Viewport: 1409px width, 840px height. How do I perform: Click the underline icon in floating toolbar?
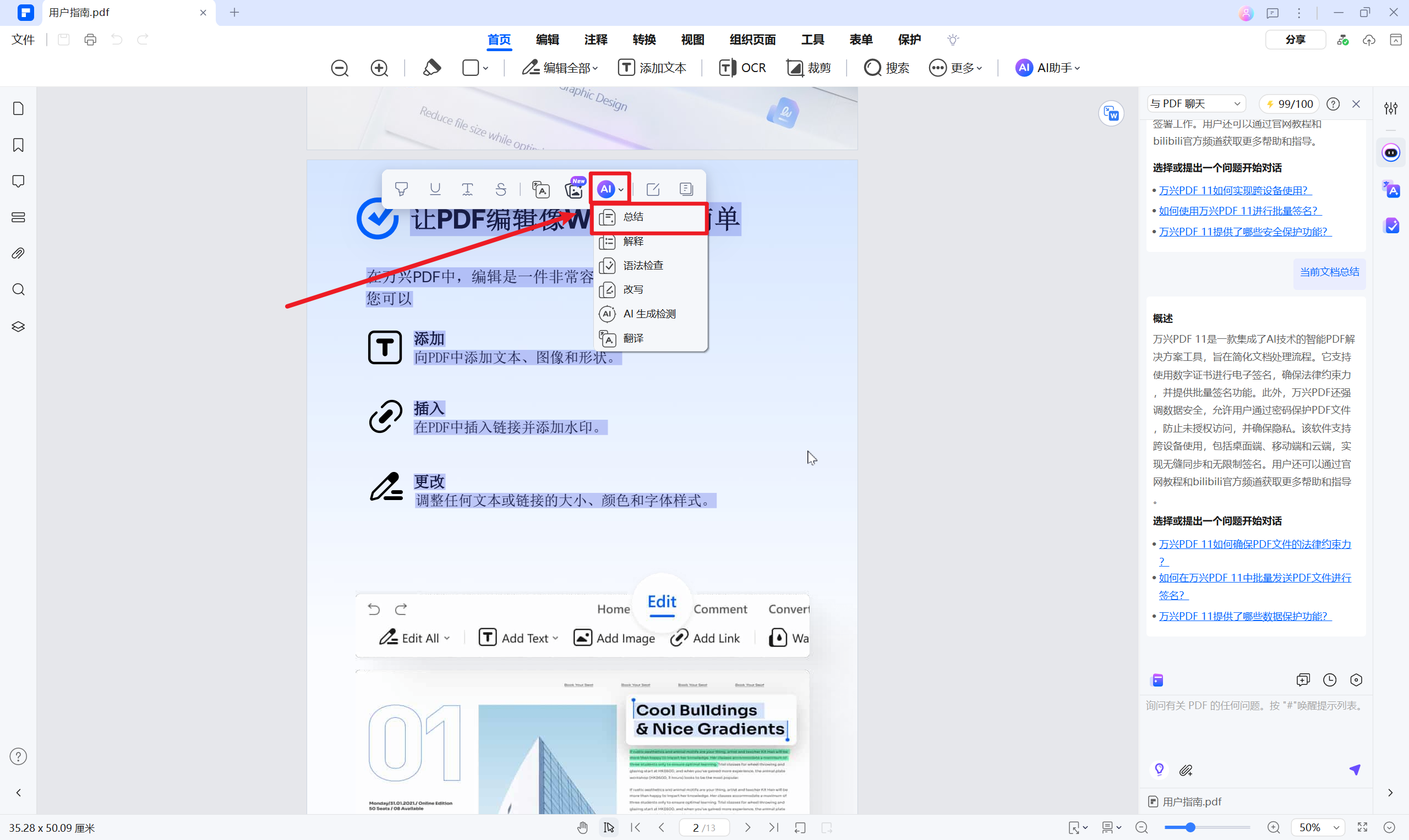[435, 189]
